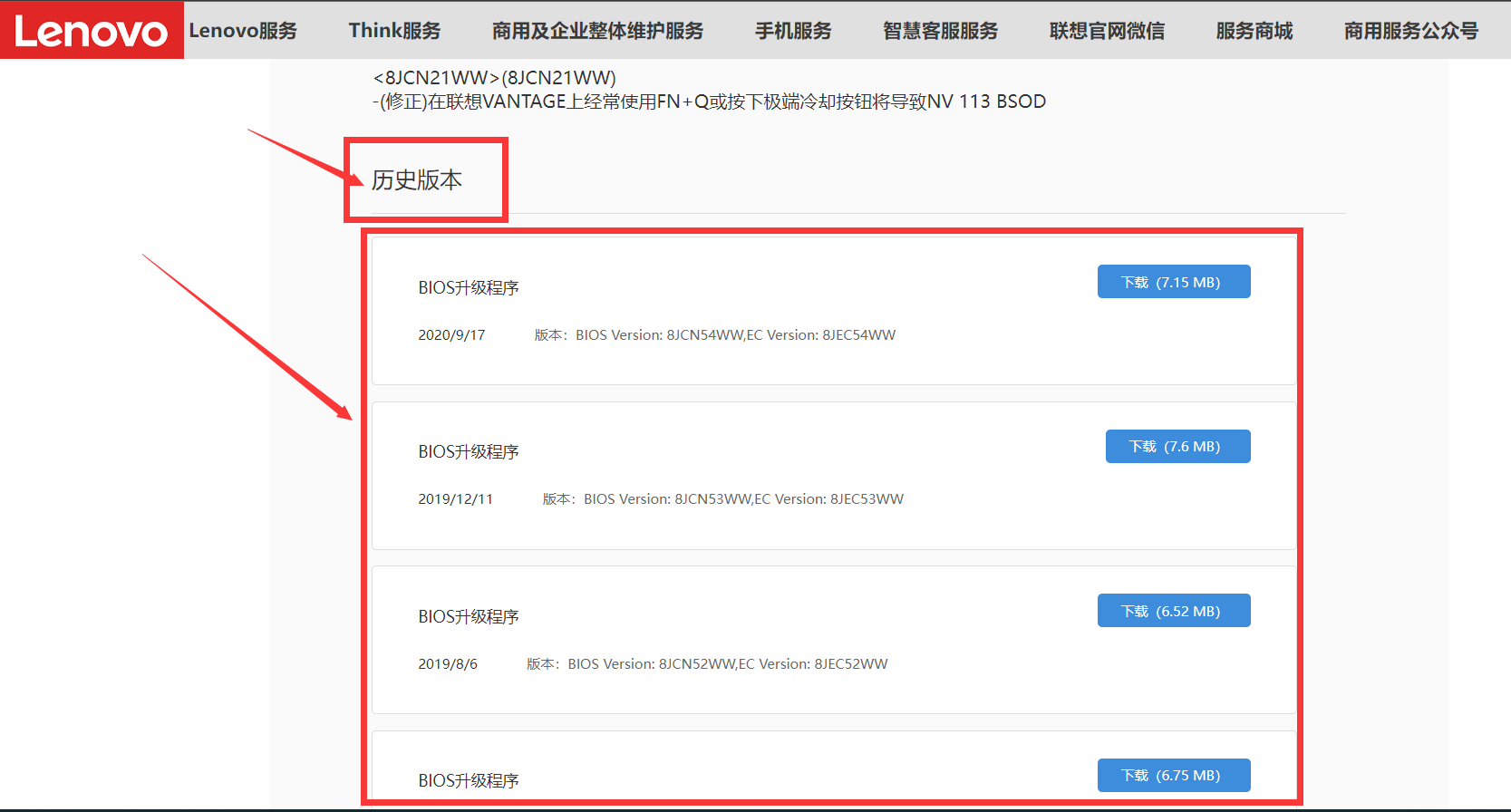Select the <8JCN21WW>(8JCN21WW) text line
Screen dimensions: 1511x812
(x=495, y=78)
